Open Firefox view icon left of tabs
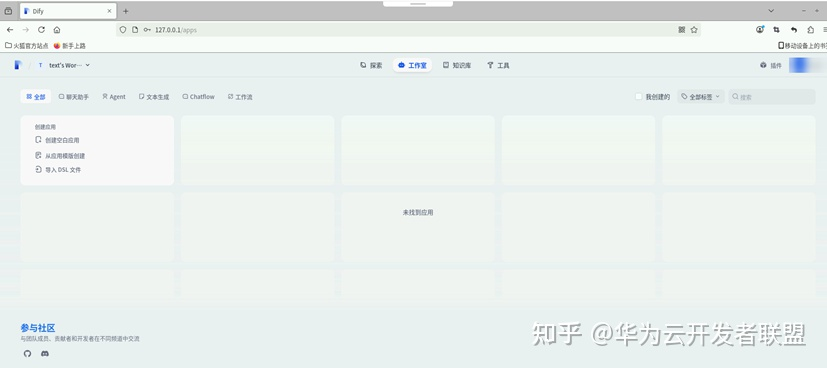 tap(8, 11)
